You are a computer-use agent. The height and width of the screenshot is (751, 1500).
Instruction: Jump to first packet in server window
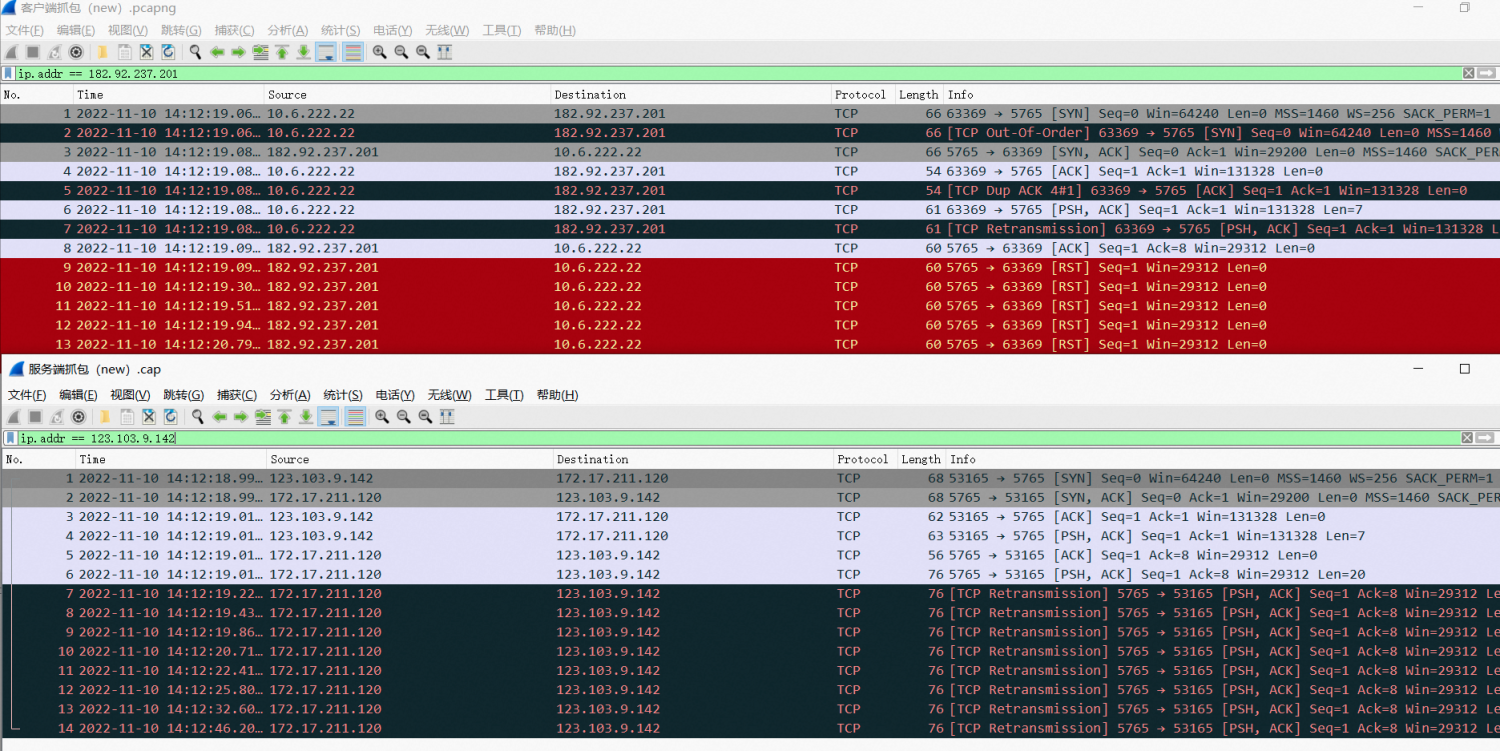284,417
